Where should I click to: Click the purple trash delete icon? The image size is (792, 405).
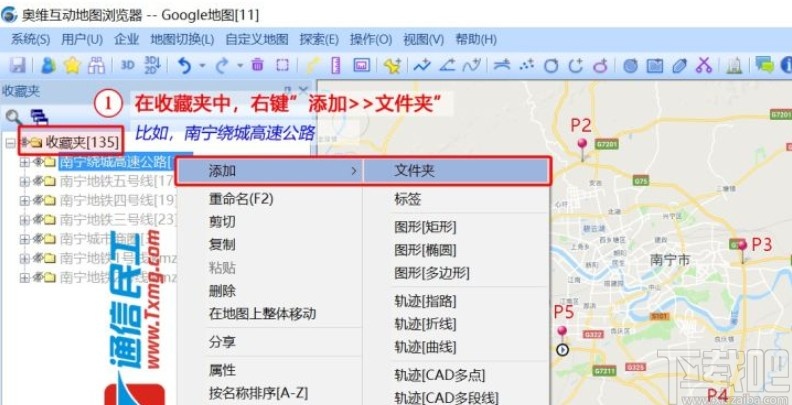coord(258,65)
